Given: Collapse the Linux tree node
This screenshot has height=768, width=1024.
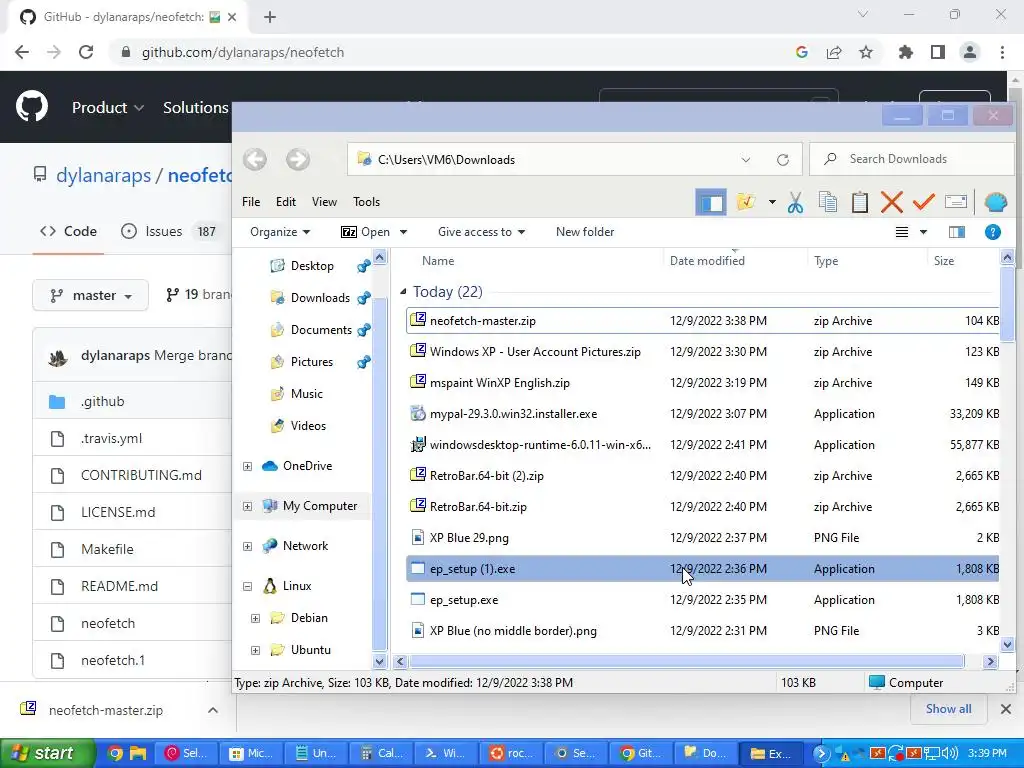Looking at the screenshot, I should click(248, 586).
